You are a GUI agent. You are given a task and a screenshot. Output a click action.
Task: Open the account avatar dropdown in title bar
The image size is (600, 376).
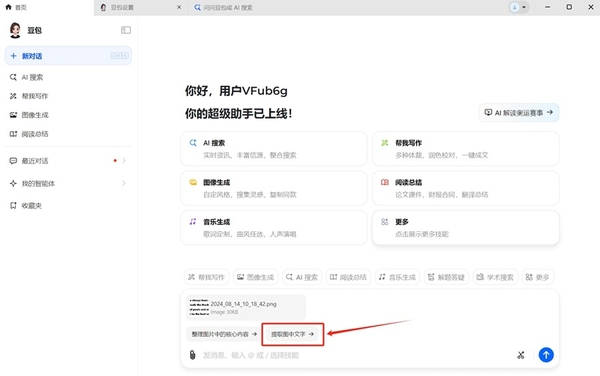pyautogui.click(x=519, y=7)
